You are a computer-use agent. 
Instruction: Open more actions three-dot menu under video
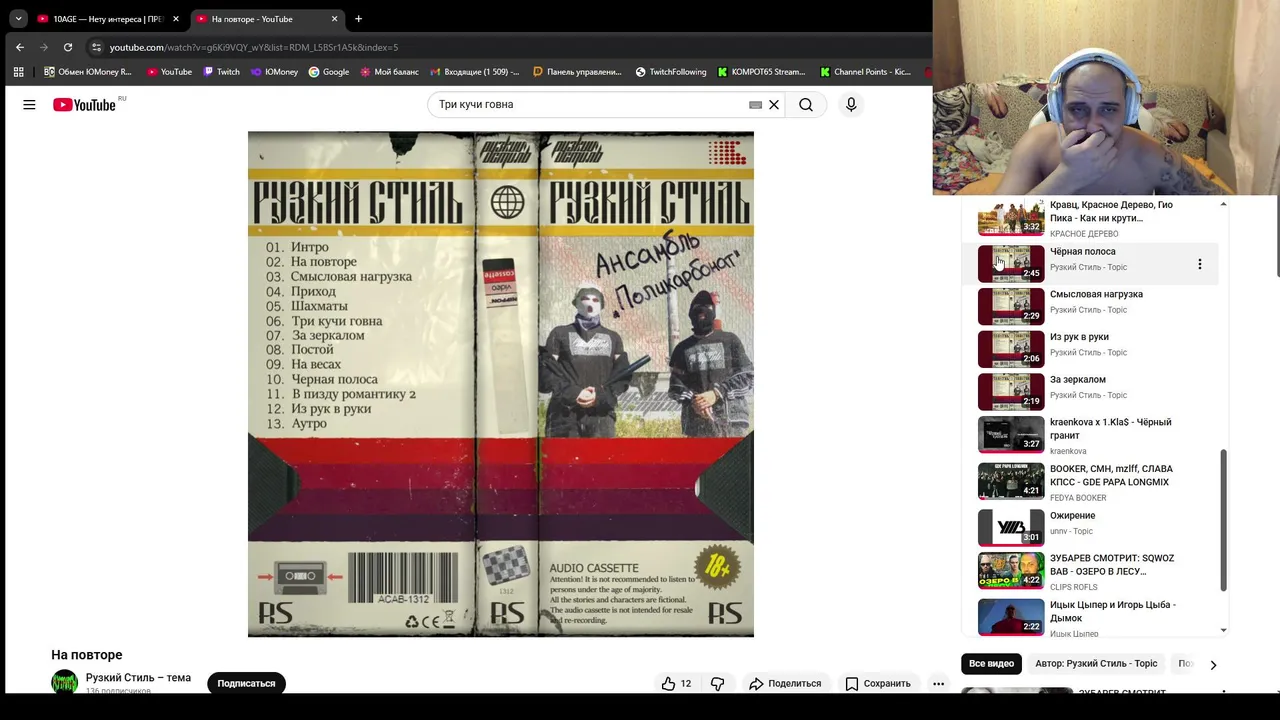[x=938, y=683]
